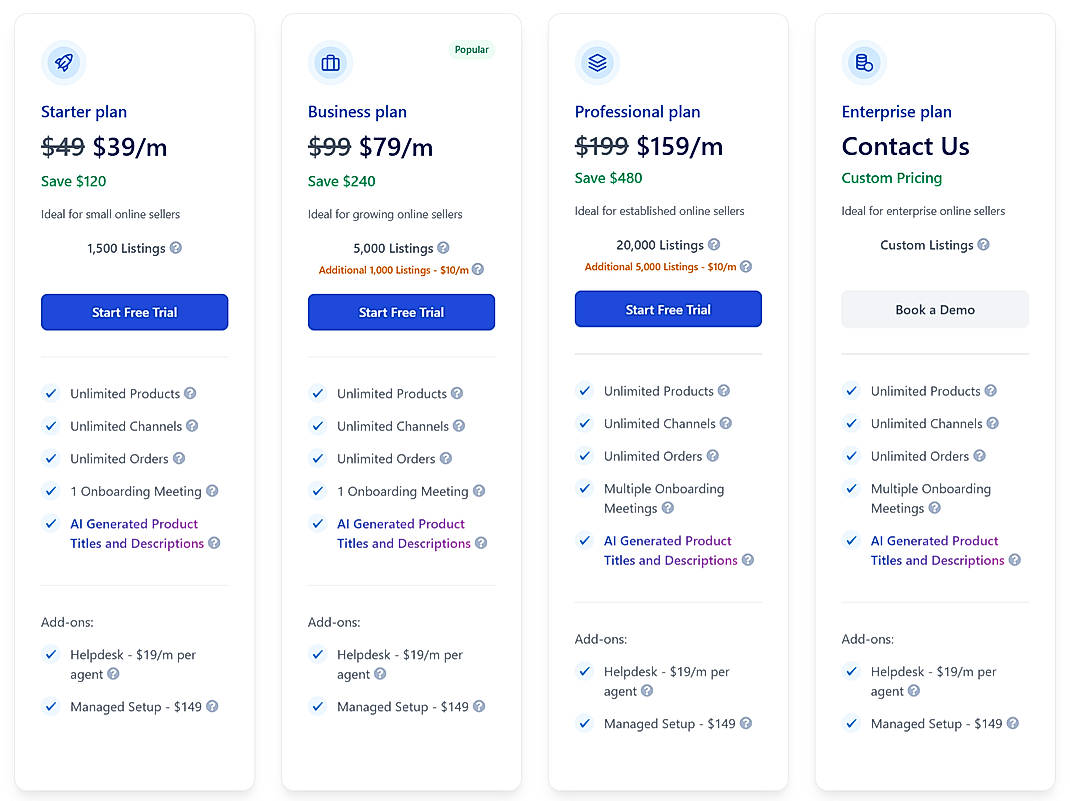
Task: Show Unlimited Channels help in Professional plan
Action: [x=726, y=423]
